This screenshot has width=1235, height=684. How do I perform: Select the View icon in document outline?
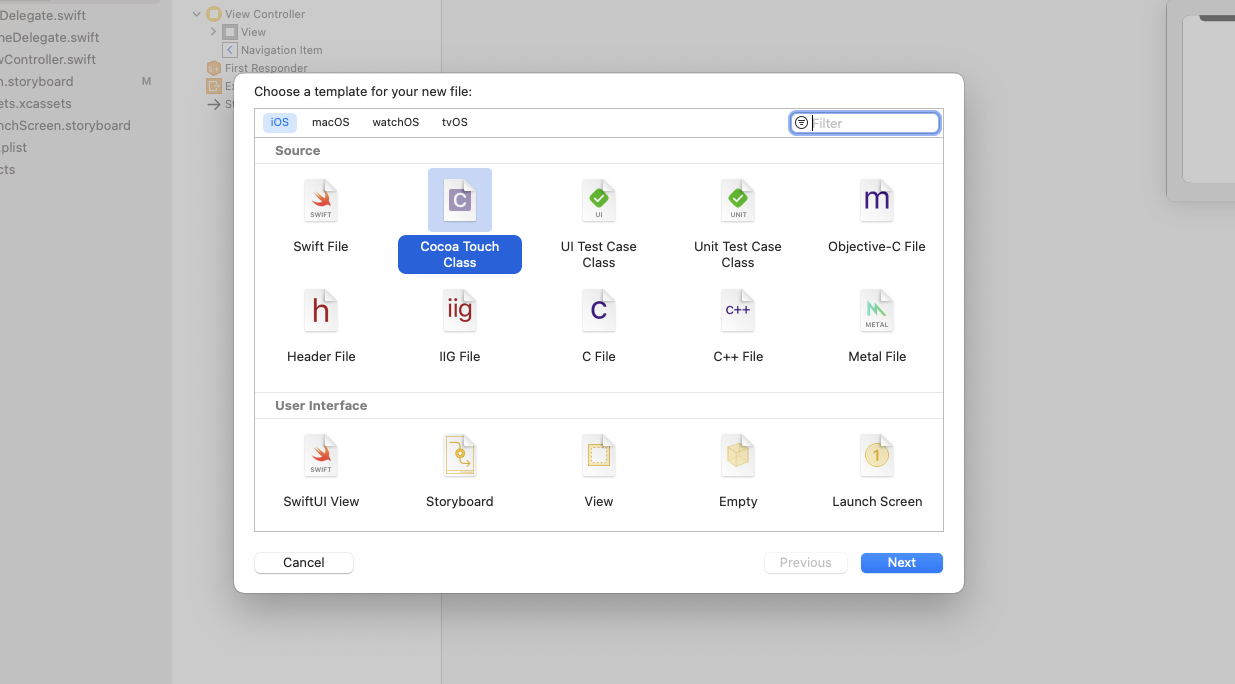230,32
